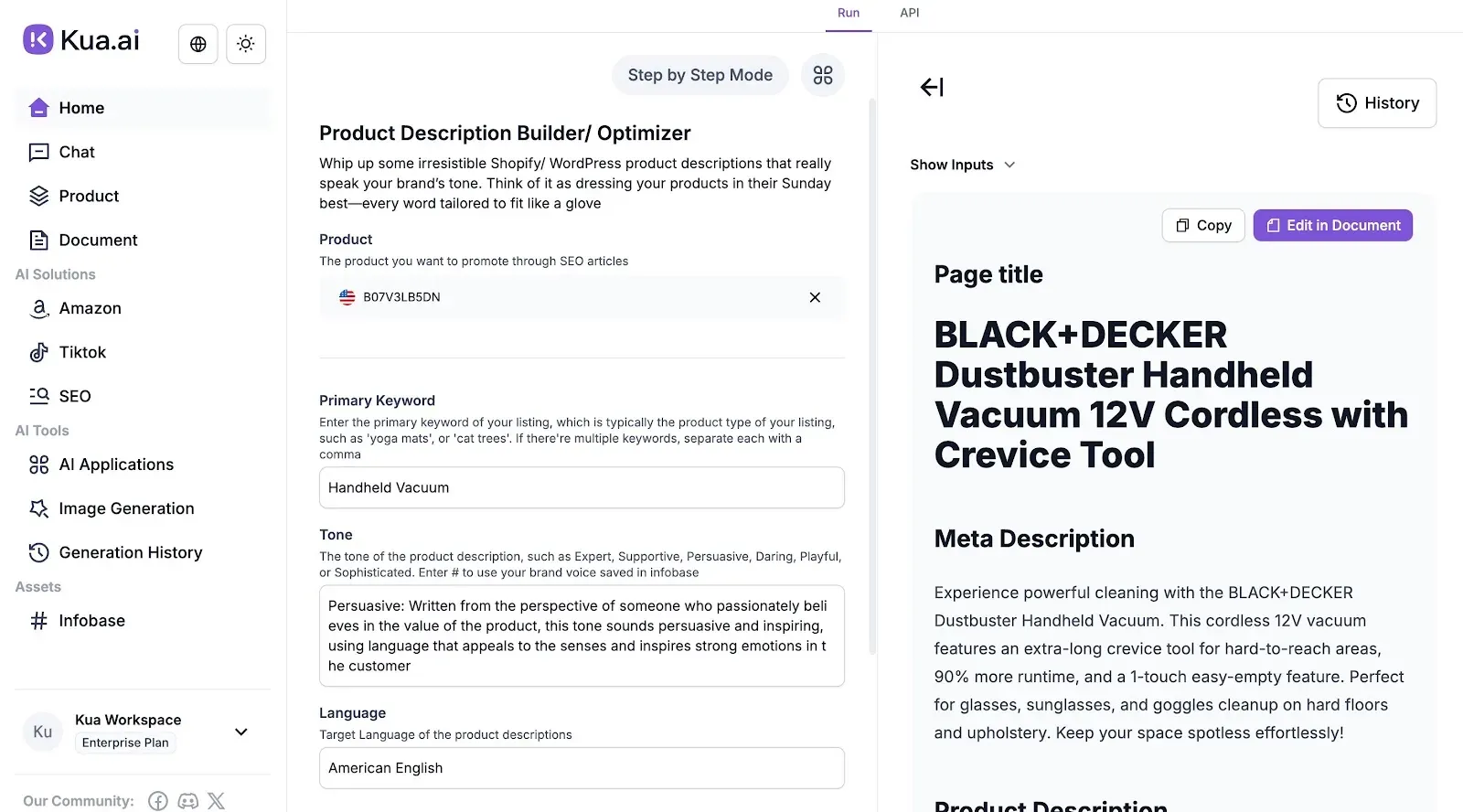Click the Chat bubble icon
The height and width of the screenshot is (812, 1463).
(38, 152)
